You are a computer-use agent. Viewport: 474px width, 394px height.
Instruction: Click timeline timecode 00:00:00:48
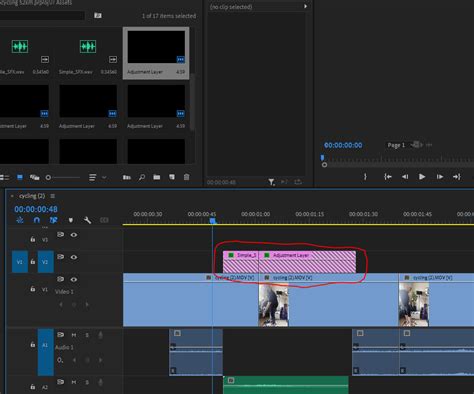(36, 209)
